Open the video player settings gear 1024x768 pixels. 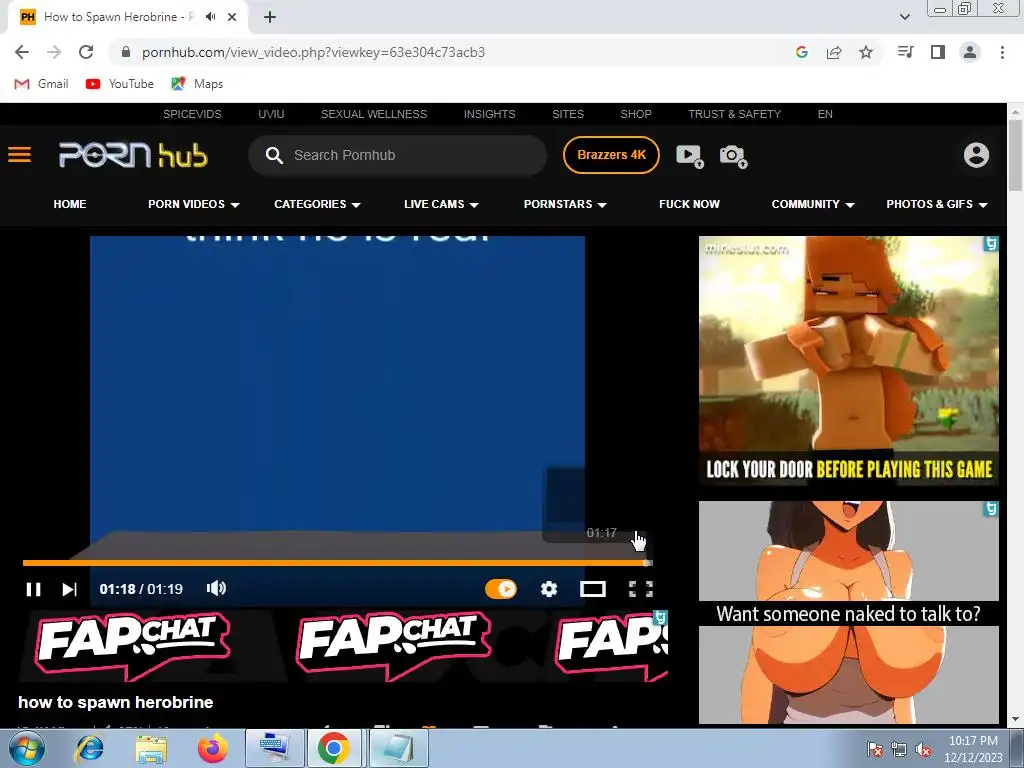click(549, 589)
